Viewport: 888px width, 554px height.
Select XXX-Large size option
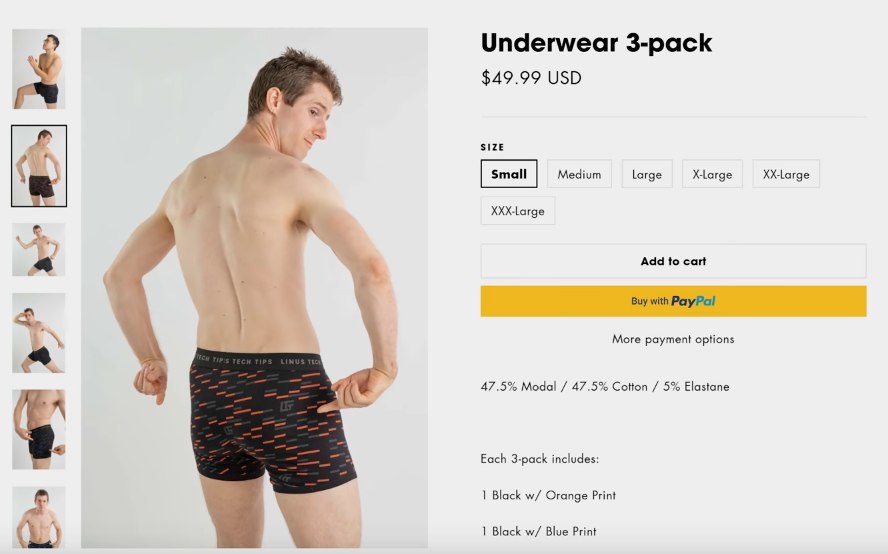coord(518,211)
